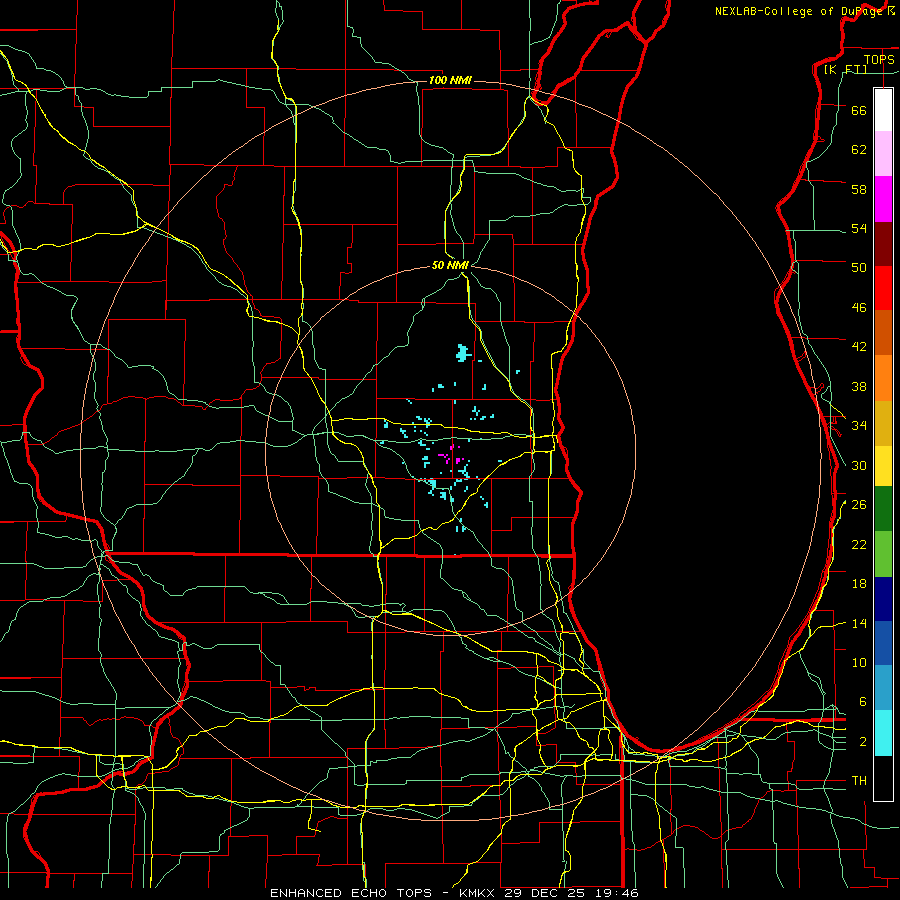The width and height of the screenshot is (900, 900).
Task: Click the light pink legend swatch
Action: pos(883,153)
